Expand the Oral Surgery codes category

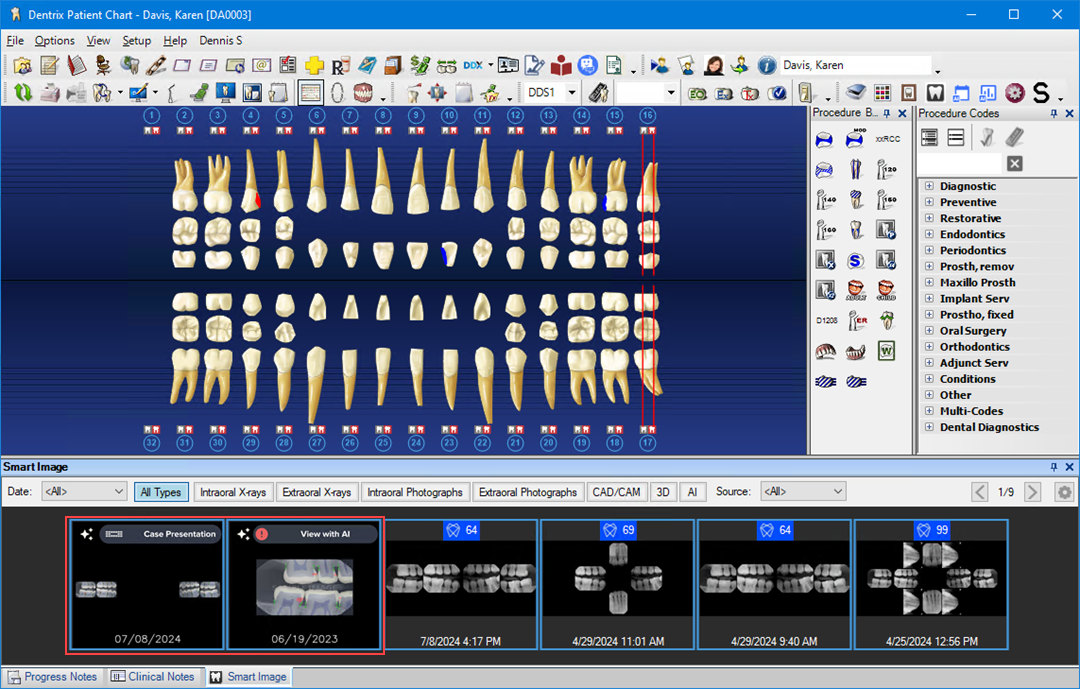(x=929, y=331)
